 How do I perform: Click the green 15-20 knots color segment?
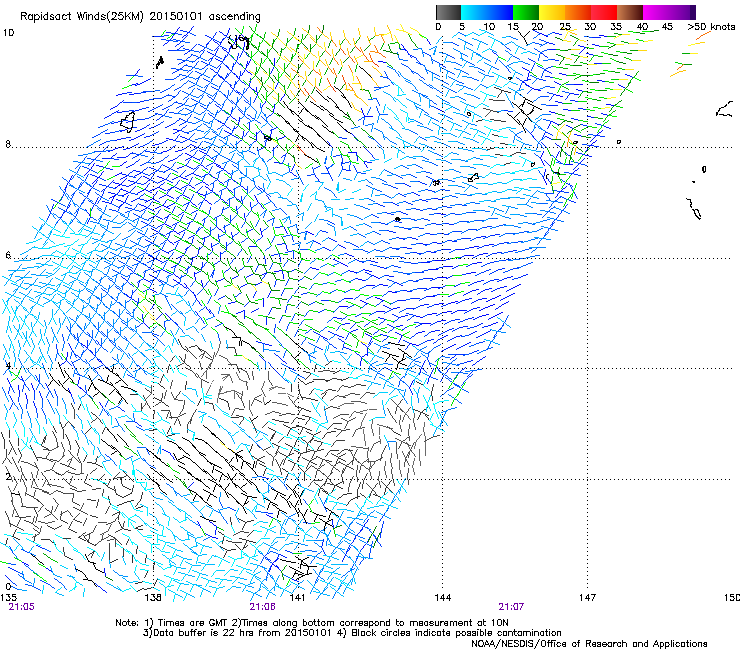[526, 12]
